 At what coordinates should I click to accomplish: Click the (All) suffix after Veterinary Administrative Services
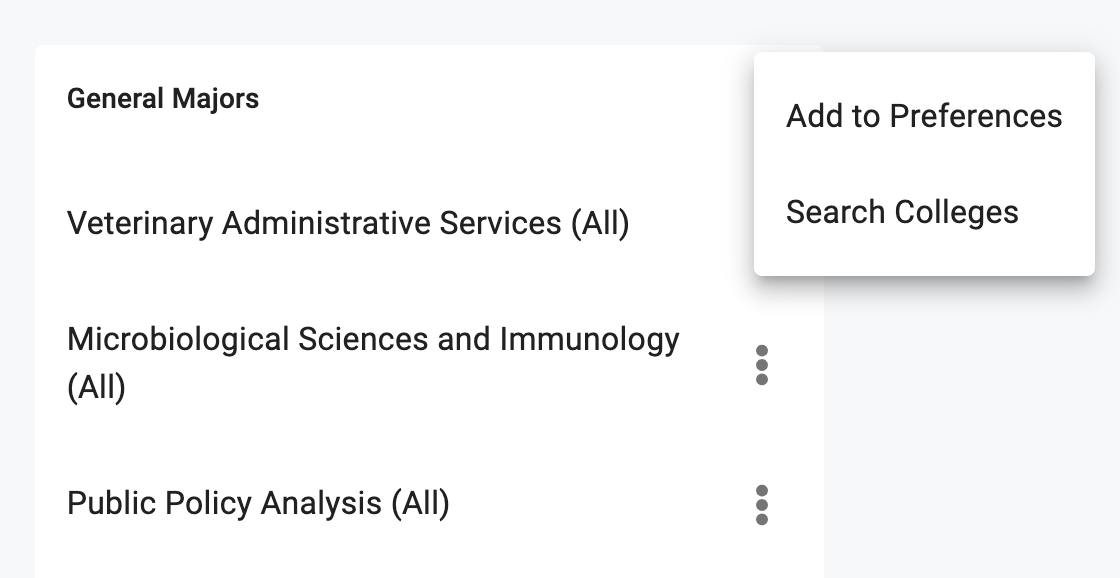point(600,223)
